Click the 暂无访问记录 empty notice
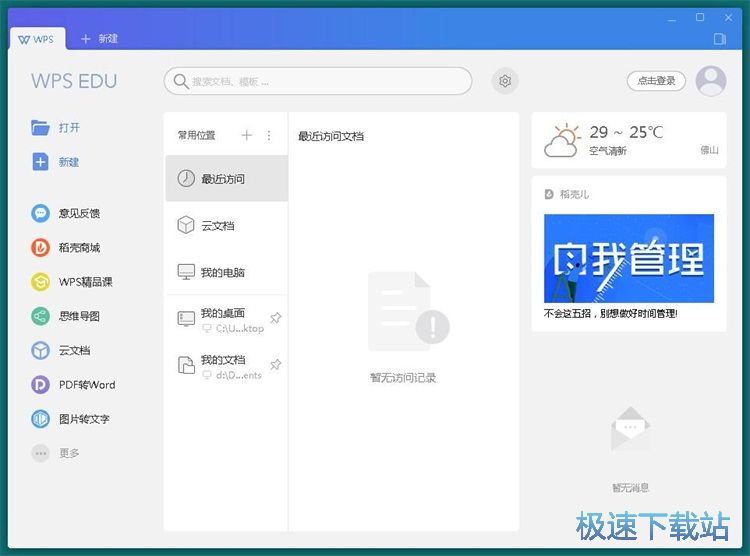 click(403, 378)
